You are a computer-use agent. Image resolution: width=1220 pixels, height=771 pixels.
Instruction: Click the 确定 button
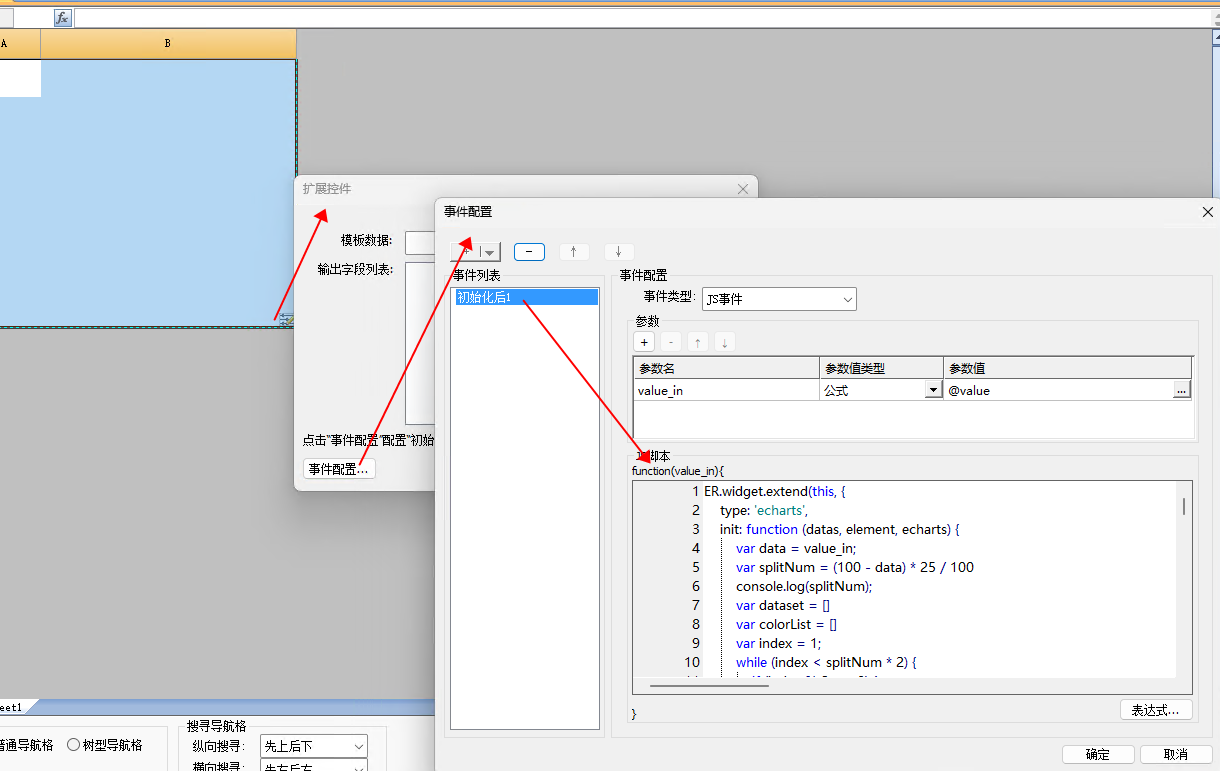coord(1097,754)
